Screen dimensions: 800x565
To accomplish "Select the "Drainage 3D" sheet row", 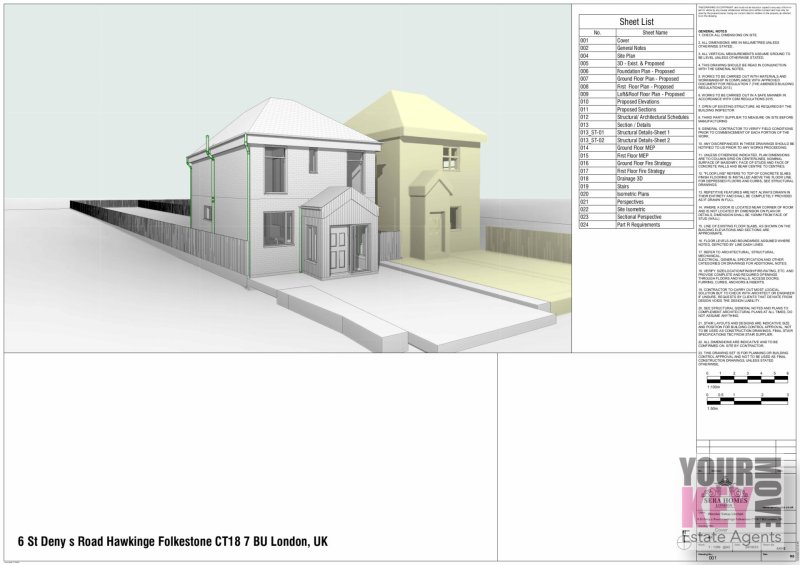I will [636, 179].
